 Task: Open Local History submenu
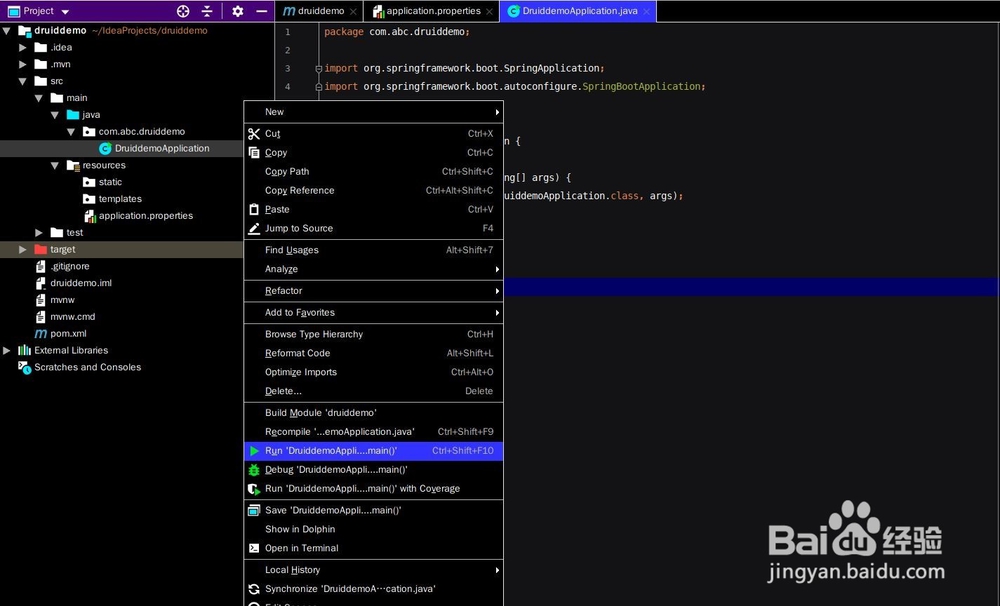tap(374, 570)
